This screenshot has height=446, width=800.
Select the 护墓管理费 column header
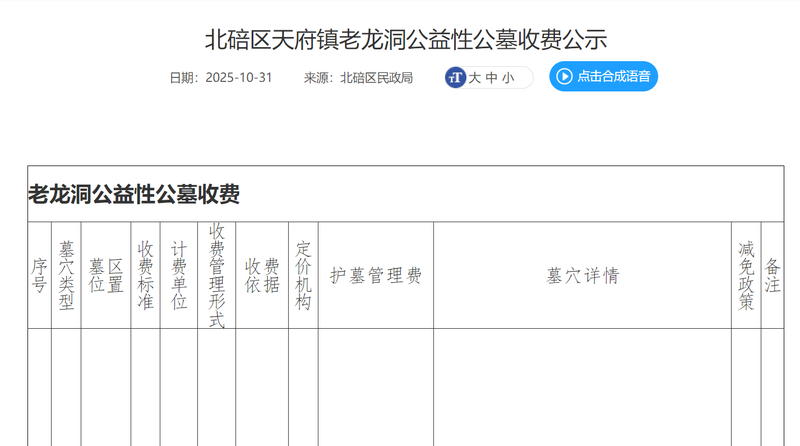point(376,276)
